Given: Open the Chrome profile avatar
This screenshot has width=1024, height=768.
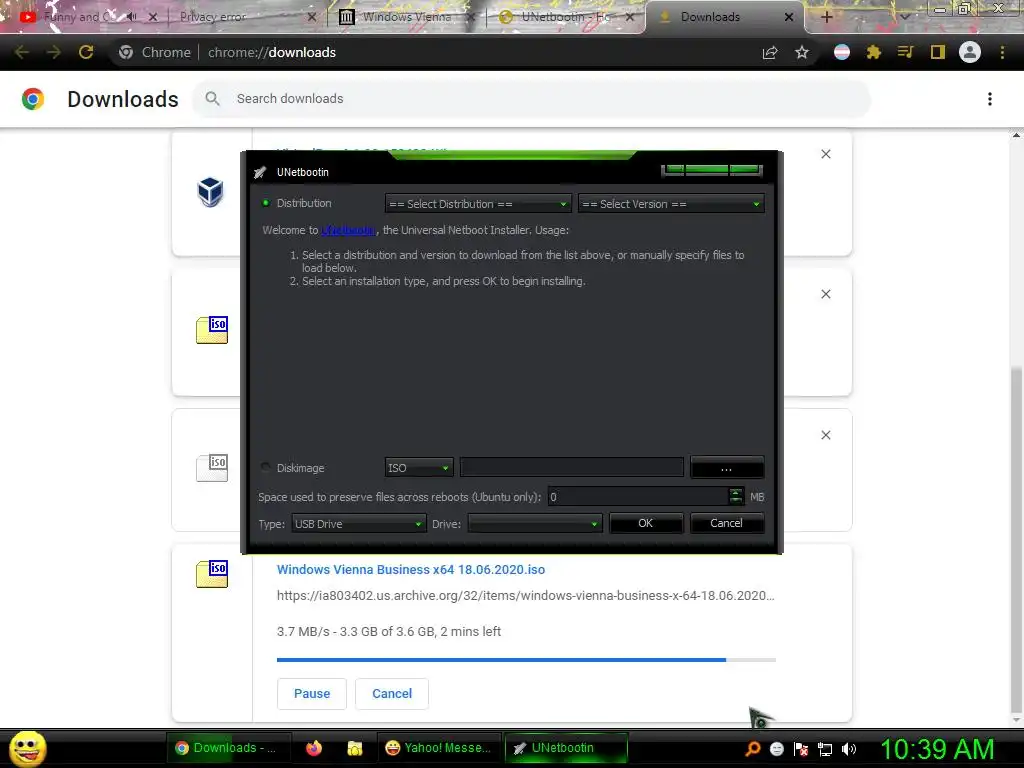Looking at the screenshot, I should pos(970,52).
